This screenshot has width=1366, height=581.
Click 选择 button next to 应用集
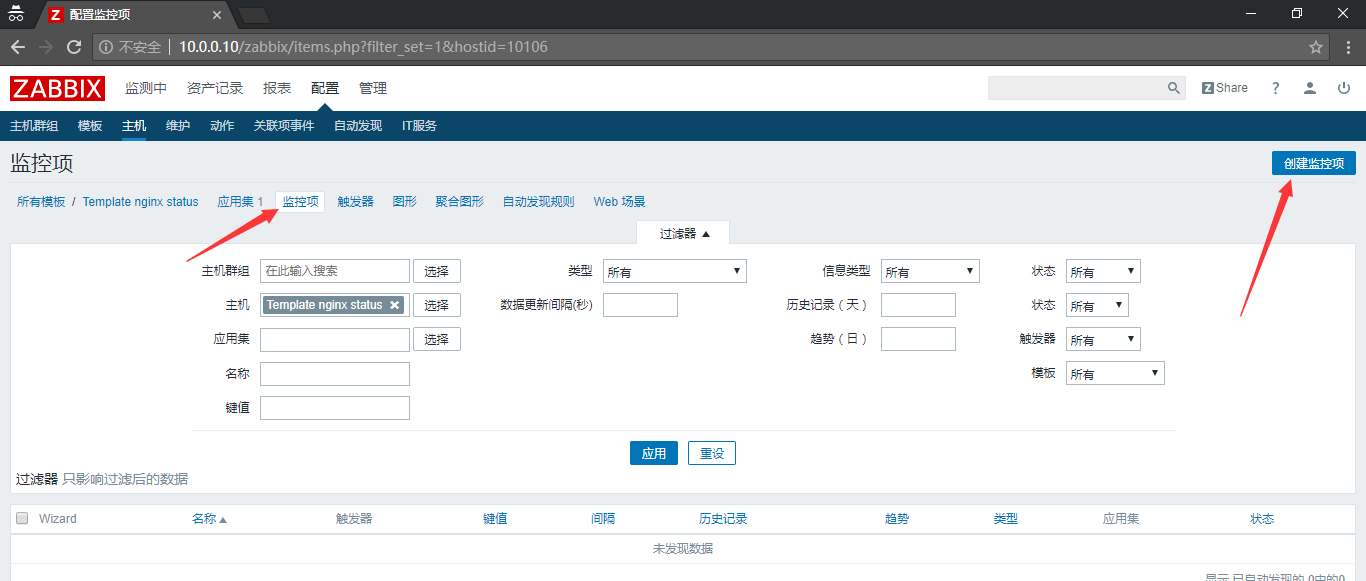pos(437,339)
